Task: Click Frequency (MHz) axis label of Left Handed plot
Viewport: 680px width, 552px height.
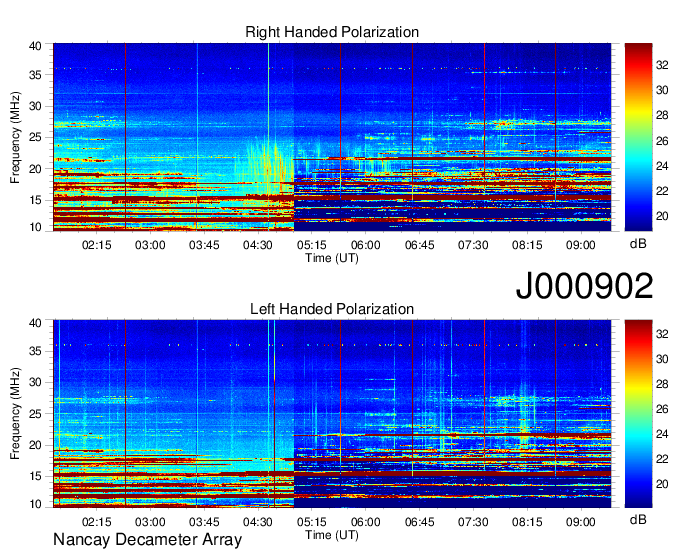Action: tap(15, 414)
